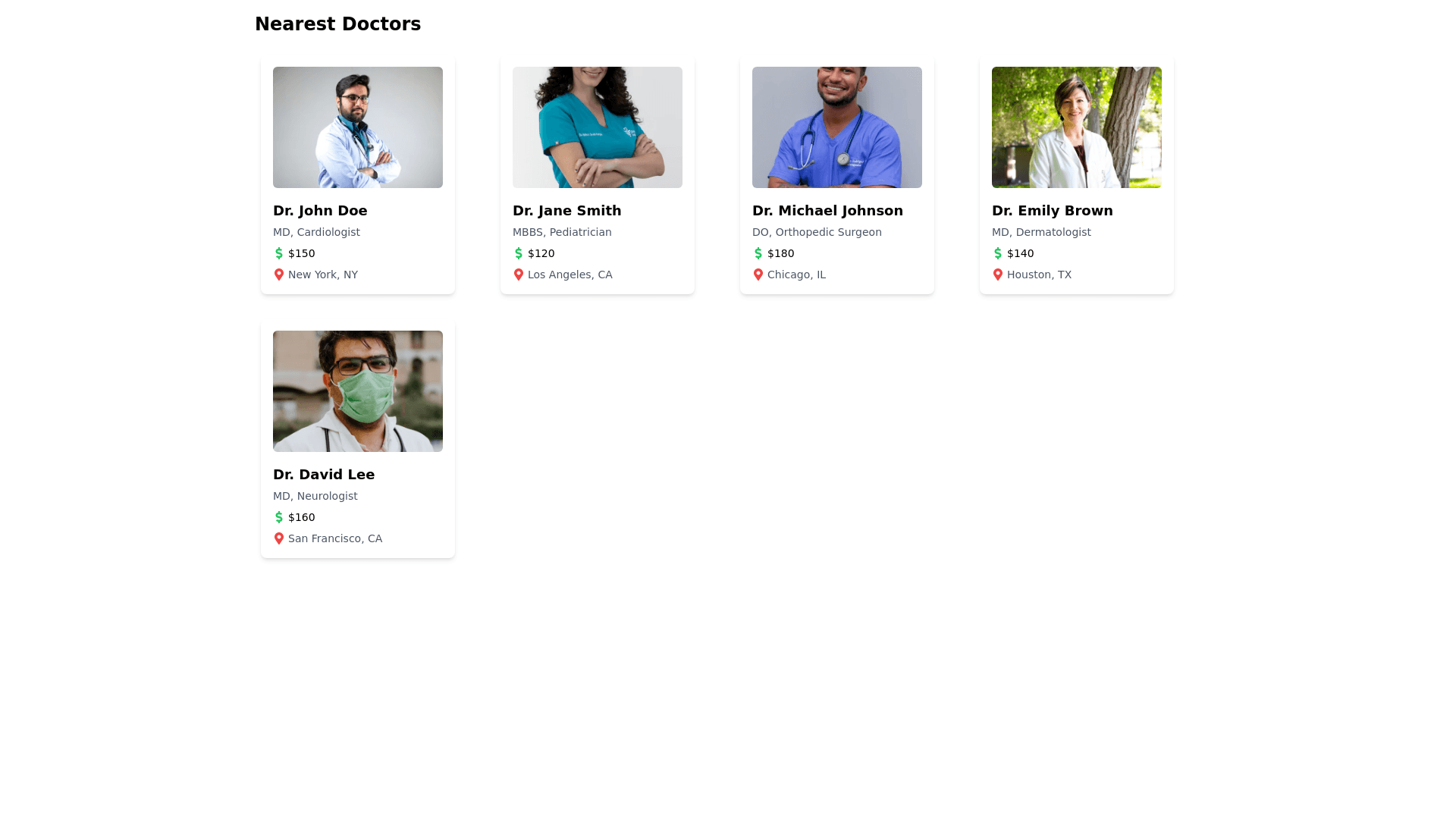Click the dollar icon beside $160
This screenshot has height=819, width=1456.
[279, 517]
